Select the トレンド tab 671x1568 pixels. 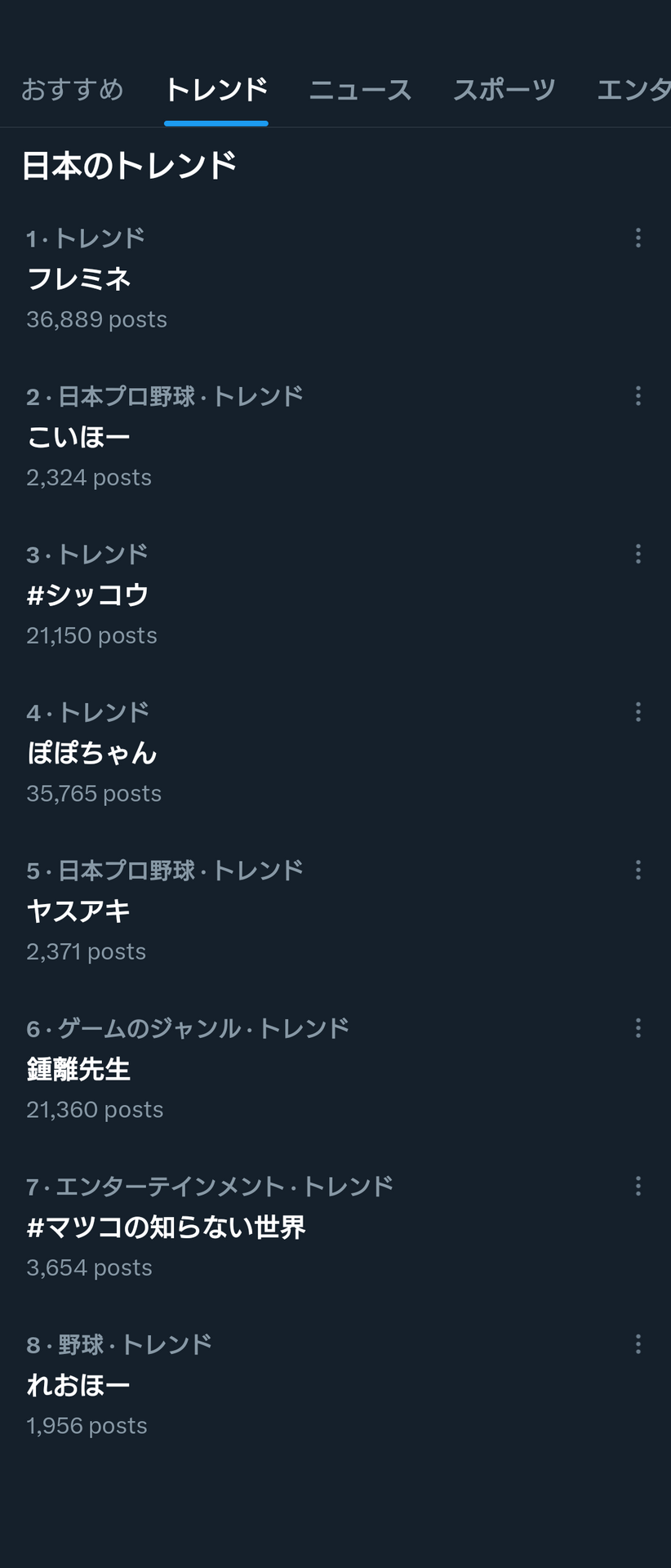(216, 89)
